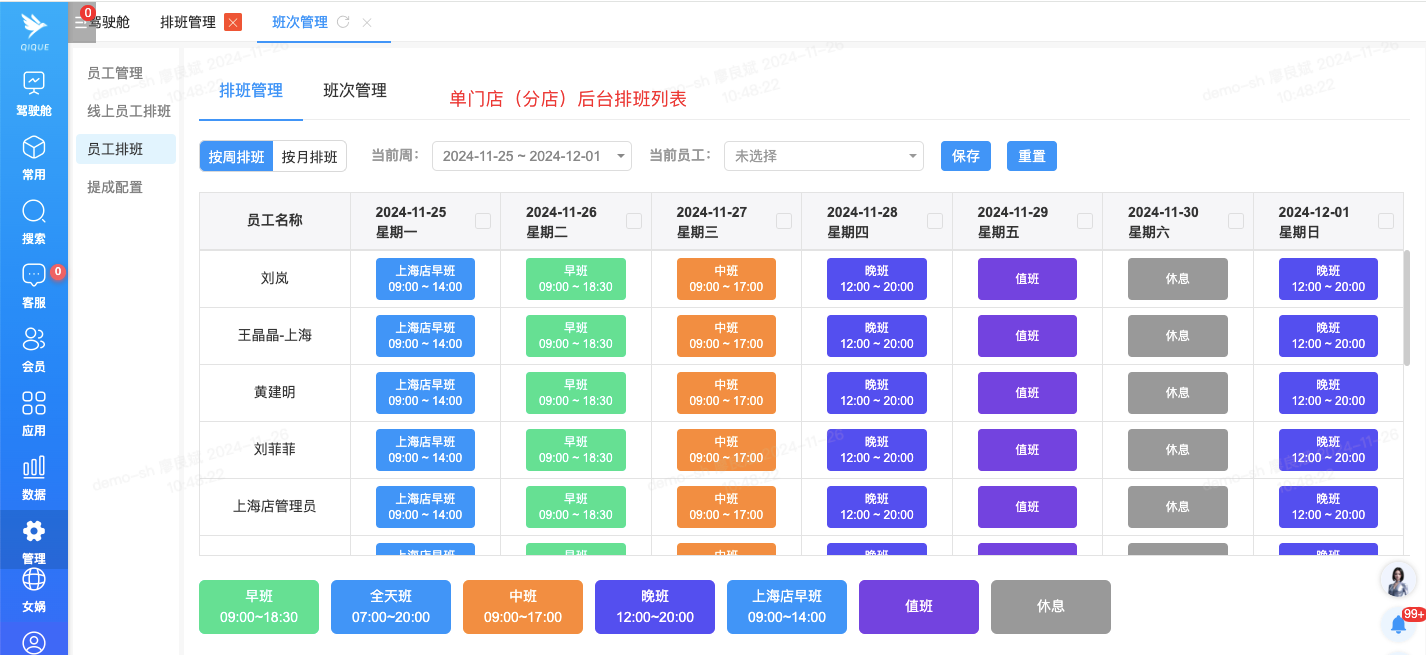
Task: Tick the 2024-11-28 星期四 column checkbox
Action: (935, 221)
